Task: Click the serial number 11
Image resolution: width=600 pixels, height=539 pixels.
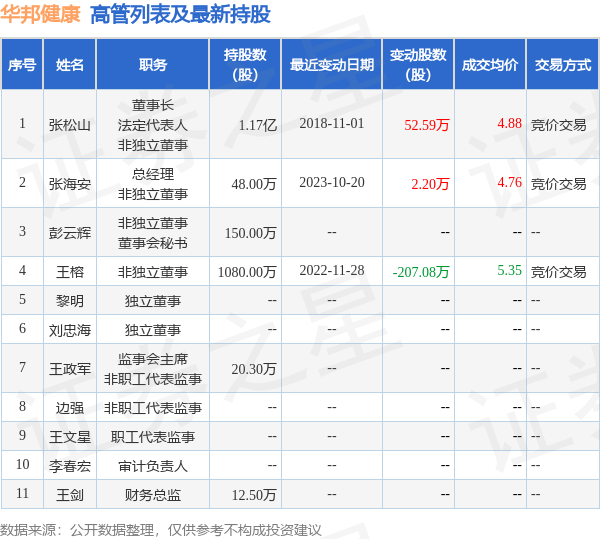Action: 23,493
